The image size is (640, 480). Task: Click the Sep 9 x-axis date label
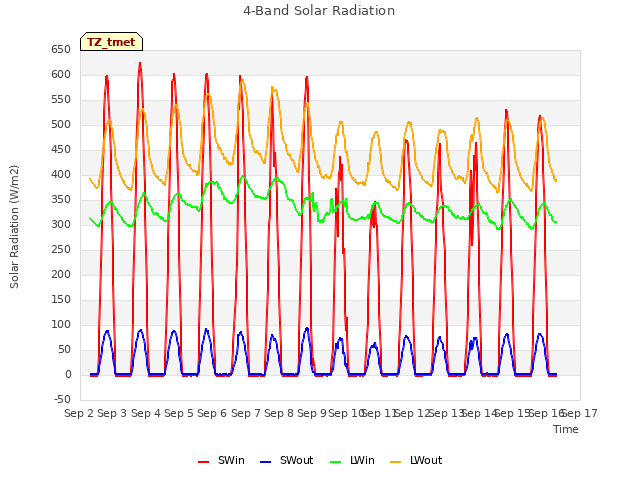pyautogui.click(x=312, y=413)
